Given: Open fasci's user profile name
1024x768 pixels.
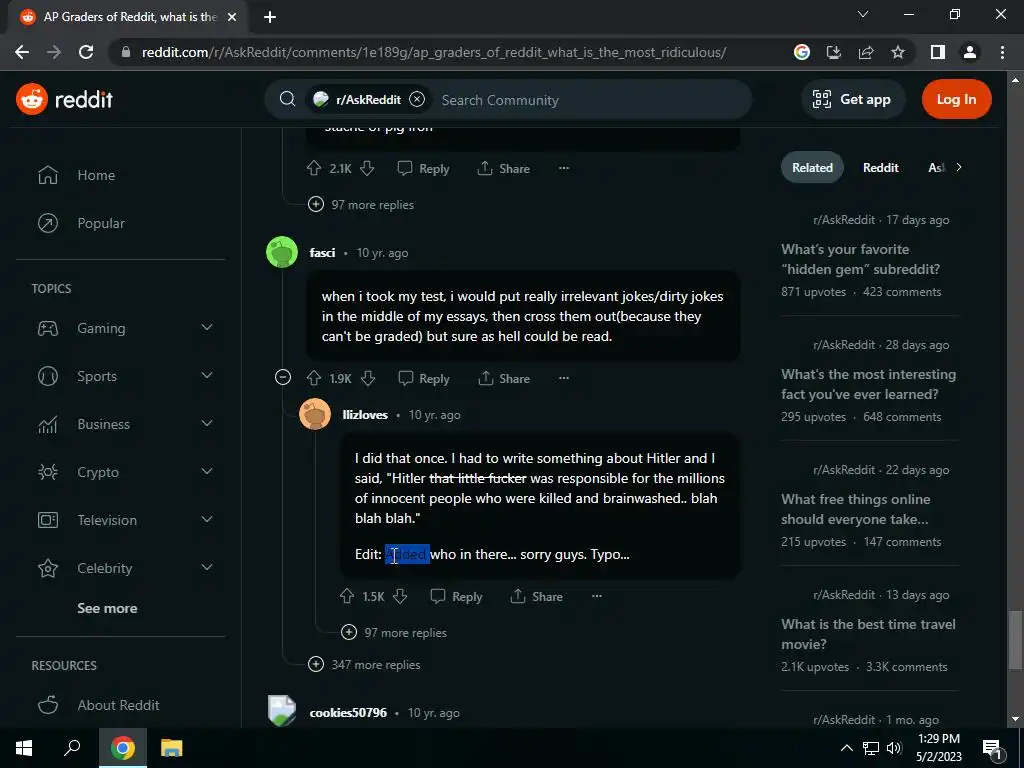Looking at the screenshot, I should [322, 253].
